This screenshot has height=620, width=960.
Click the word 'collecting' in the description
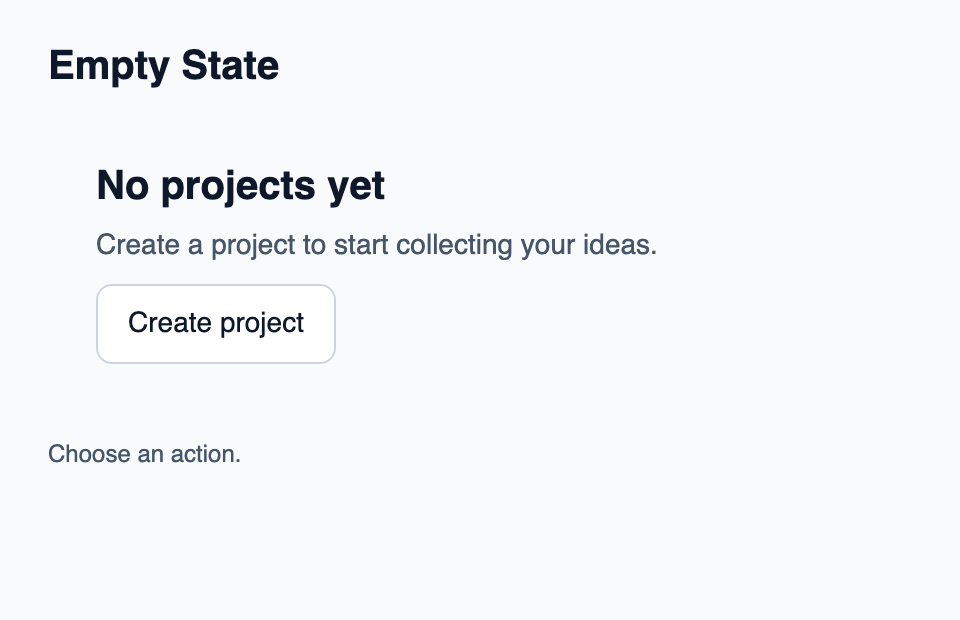point(454,245)
